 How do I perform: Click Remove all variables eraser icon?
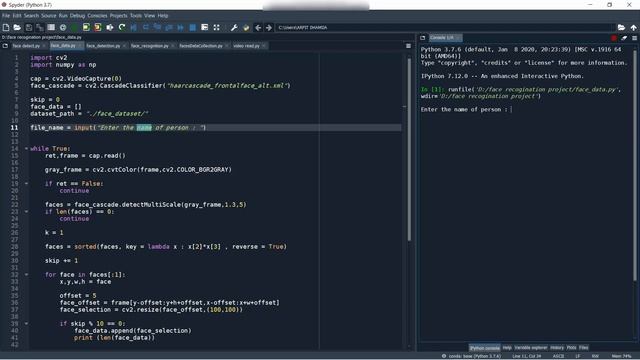(624, 38)
